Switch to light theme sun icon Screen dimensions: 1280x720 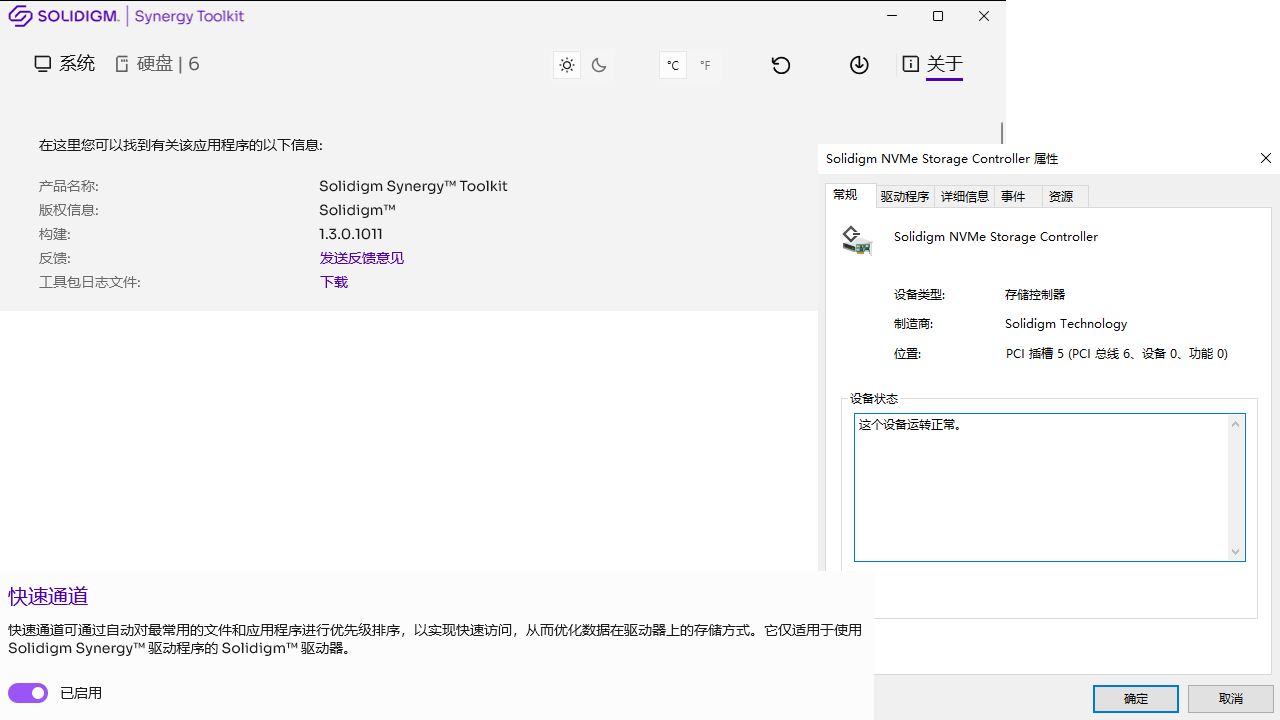click(x=567, y=65)
